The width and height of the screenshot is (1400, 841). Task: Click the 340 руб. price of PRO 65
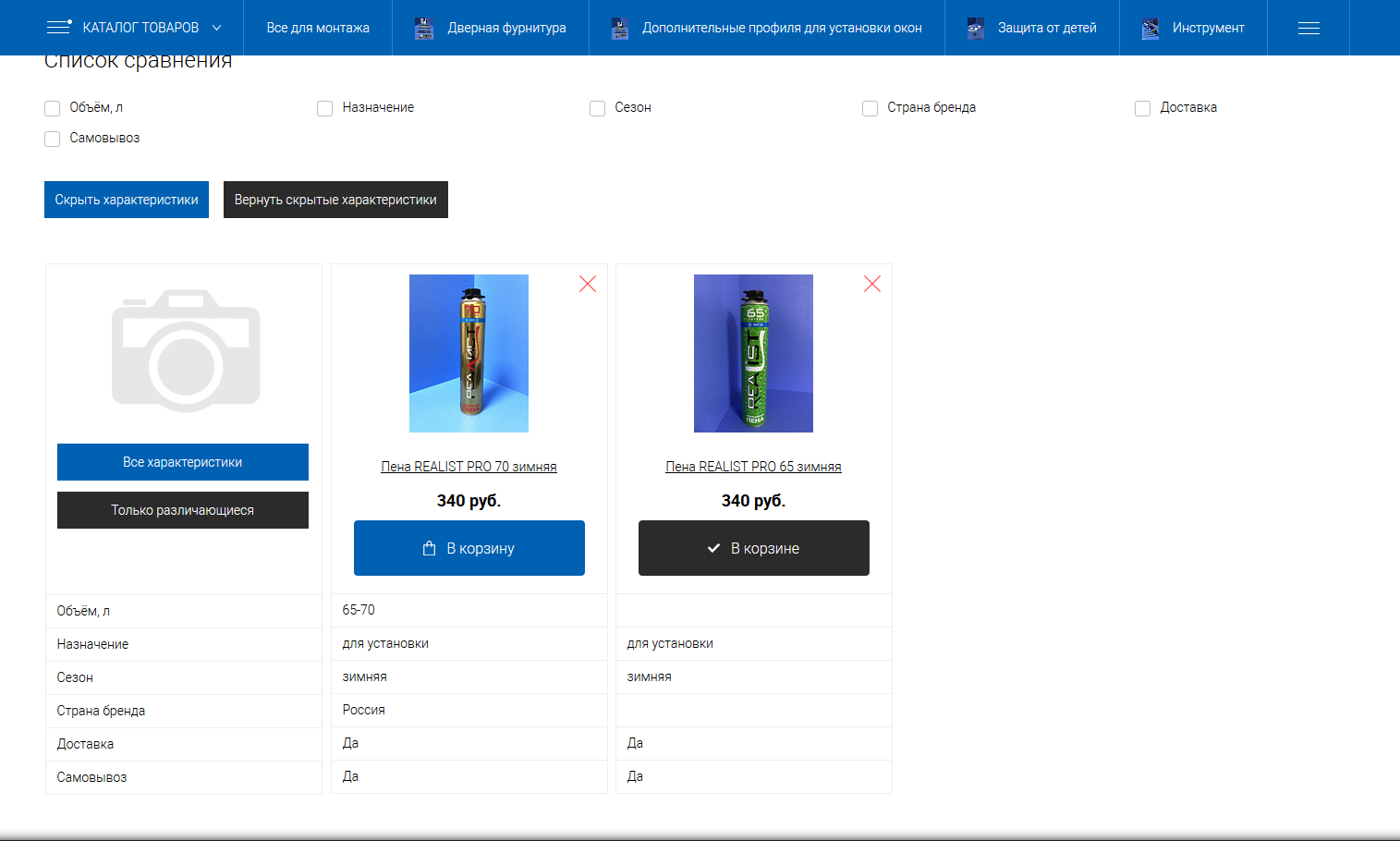754,501
